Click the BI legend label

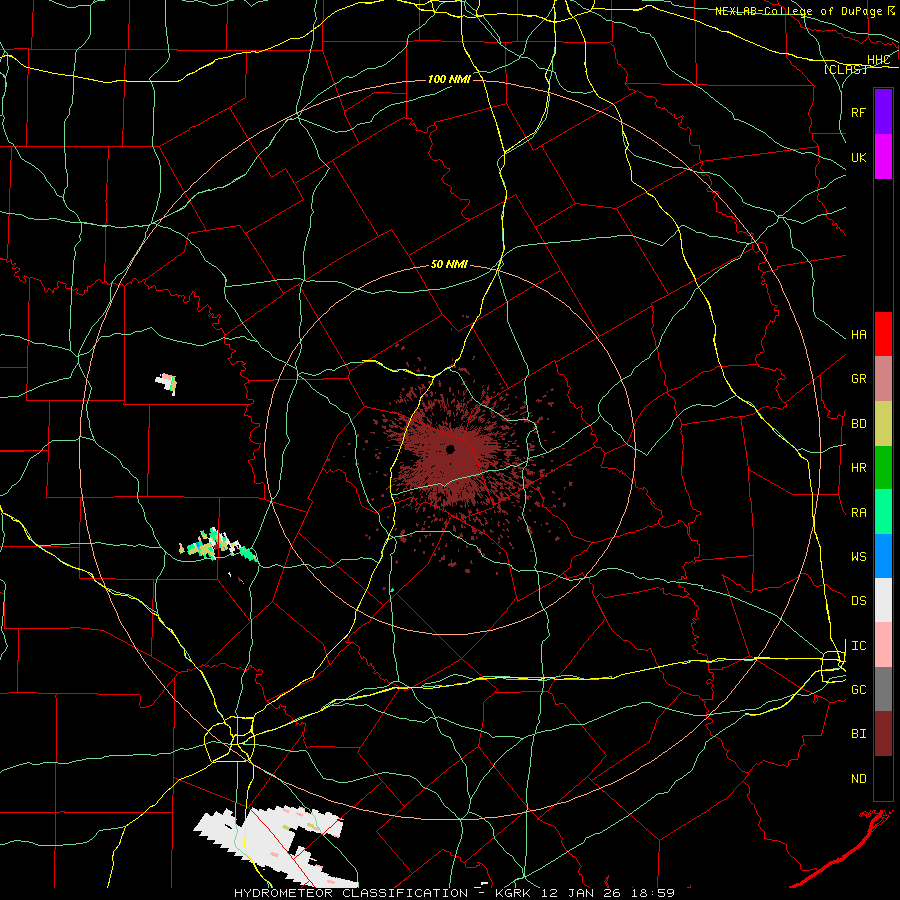click(x=858, y=734)
